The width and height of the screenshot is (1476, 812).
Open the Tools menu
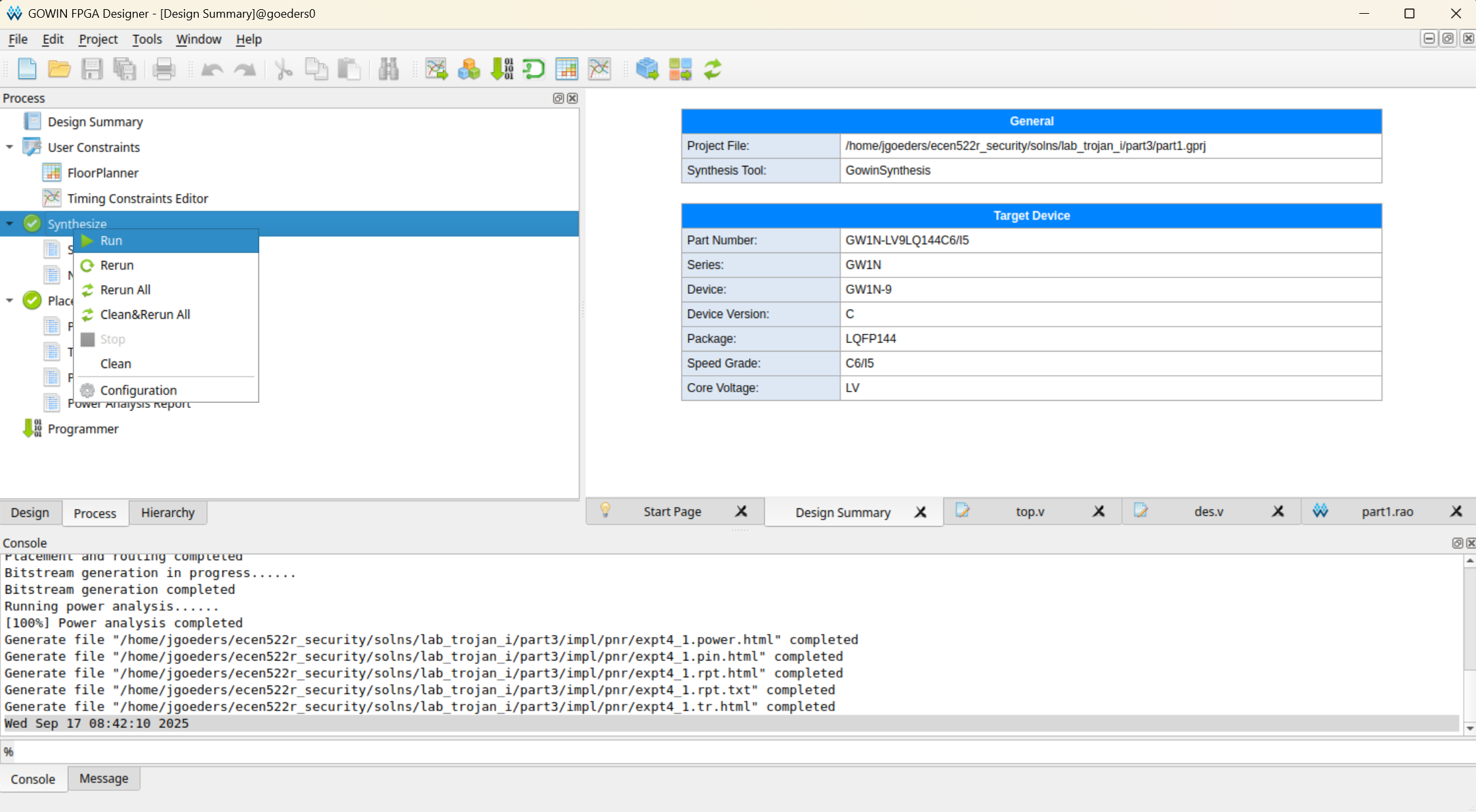coord(146,39)
